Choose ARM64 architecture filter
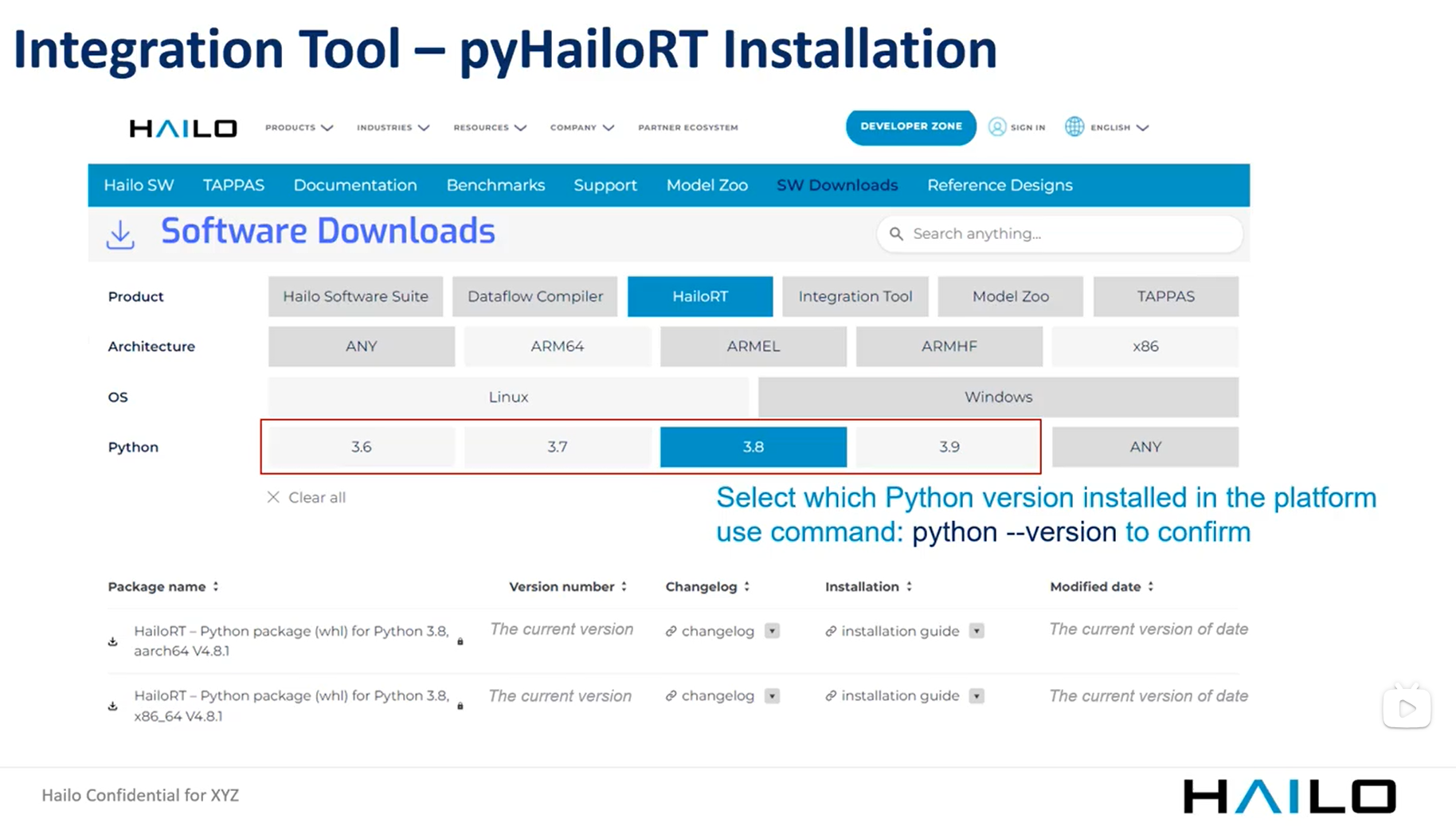Image resolution: width=1456 pixels, height=826 pixels. point(558,346)
